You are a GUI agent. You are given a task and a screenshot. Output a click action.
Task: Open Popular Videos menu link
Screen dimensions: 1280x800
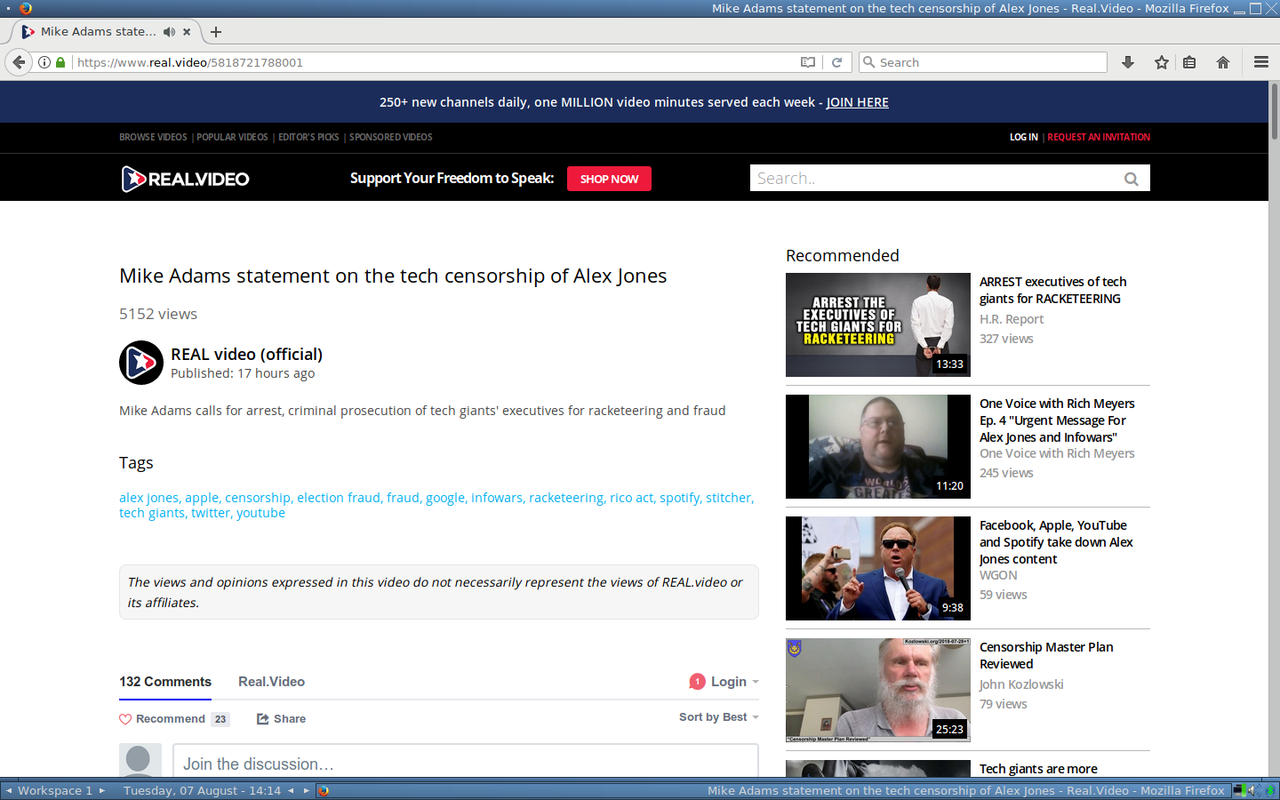point(232,137)
